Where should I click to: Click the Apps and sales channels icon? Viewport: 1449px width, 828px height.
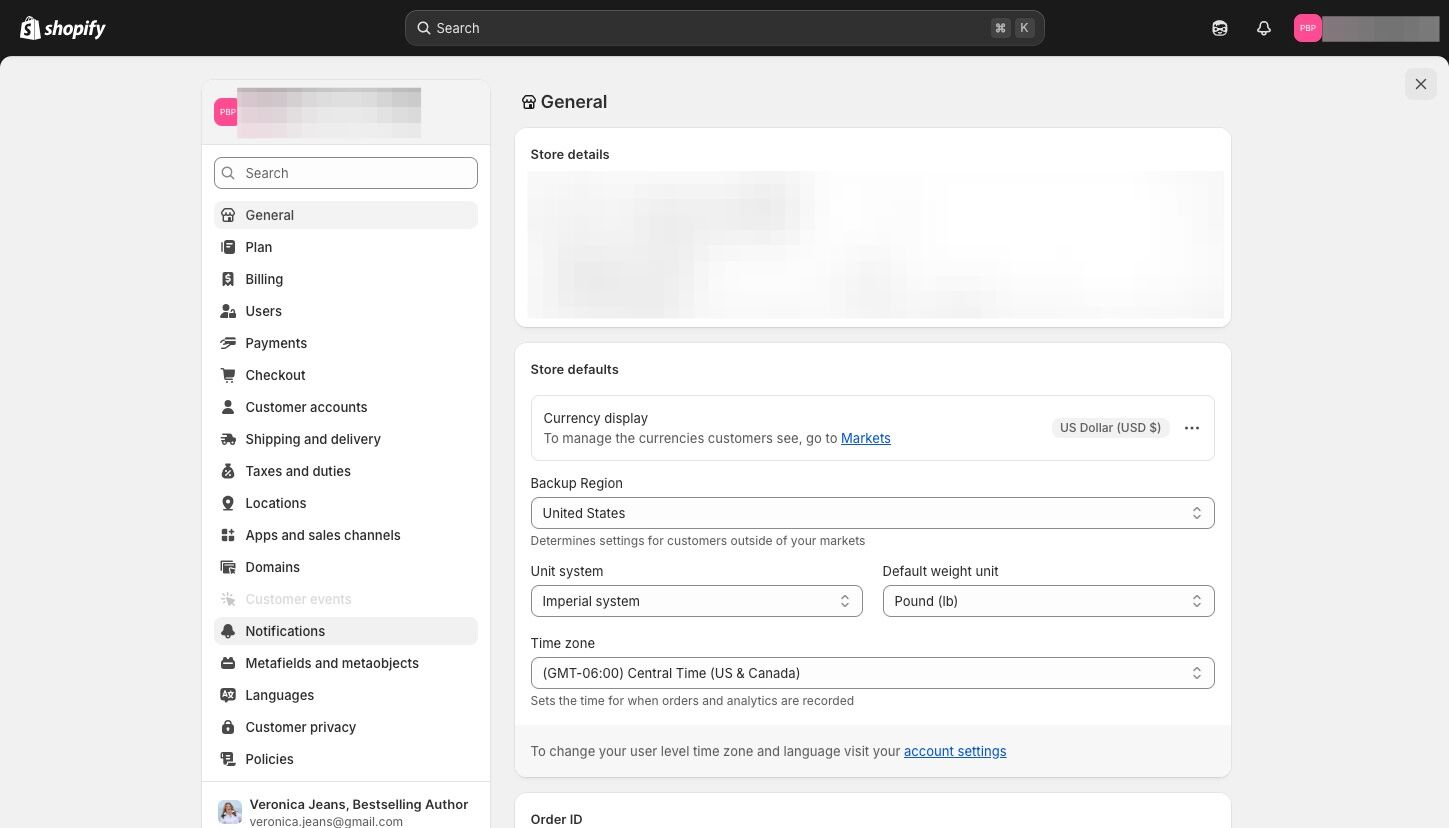pyautogui.click(x=228, y=535)
